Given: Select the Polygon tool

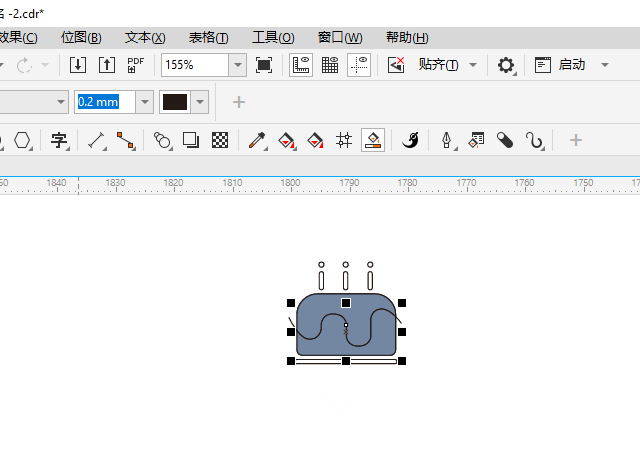Looking at the screenshot, I should [x=22, y=141].
